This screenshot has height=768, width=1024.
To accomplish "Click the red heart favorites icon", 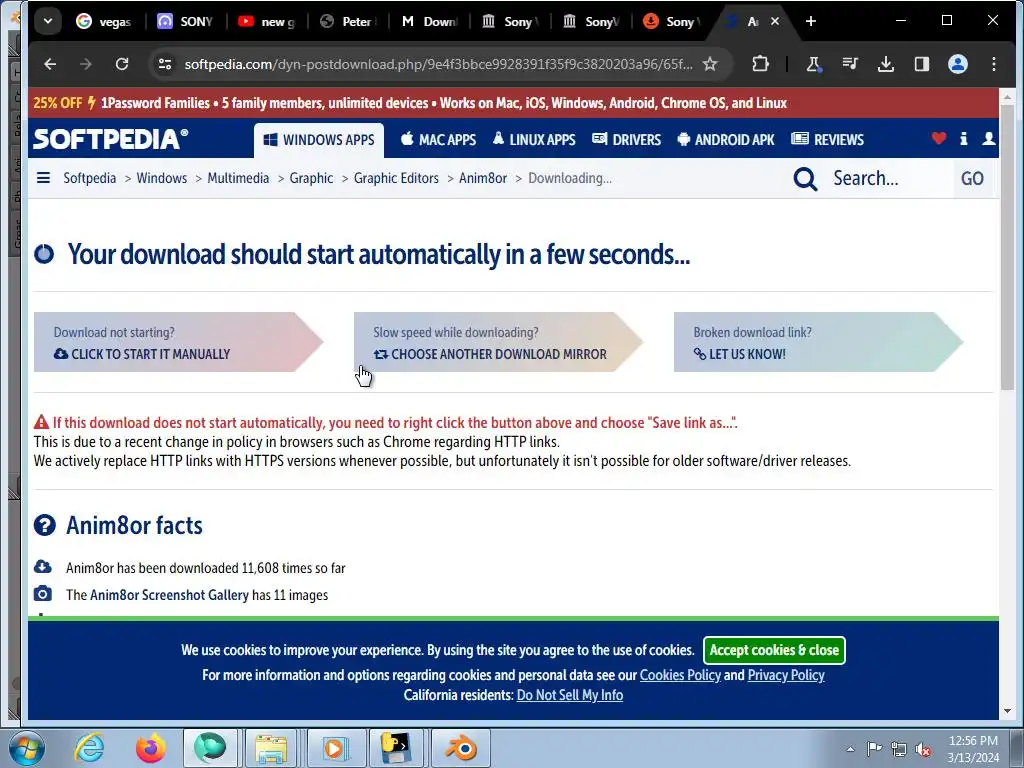I will click(x=938, y=138).
